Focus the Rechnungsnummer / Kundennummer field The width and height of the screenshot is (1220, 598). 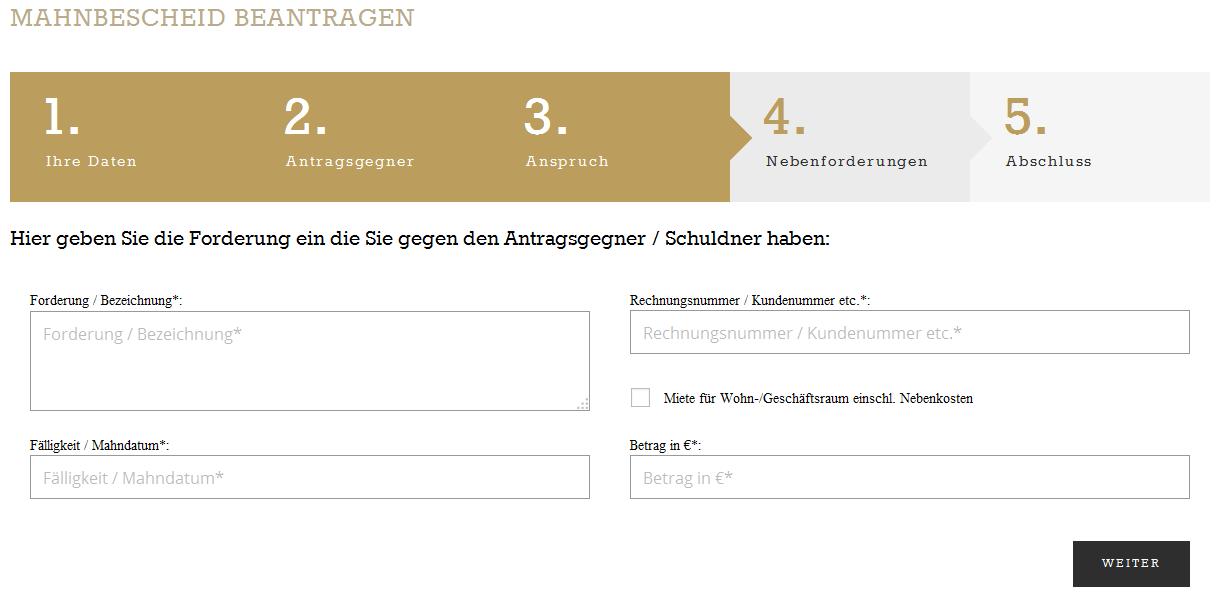909,332
